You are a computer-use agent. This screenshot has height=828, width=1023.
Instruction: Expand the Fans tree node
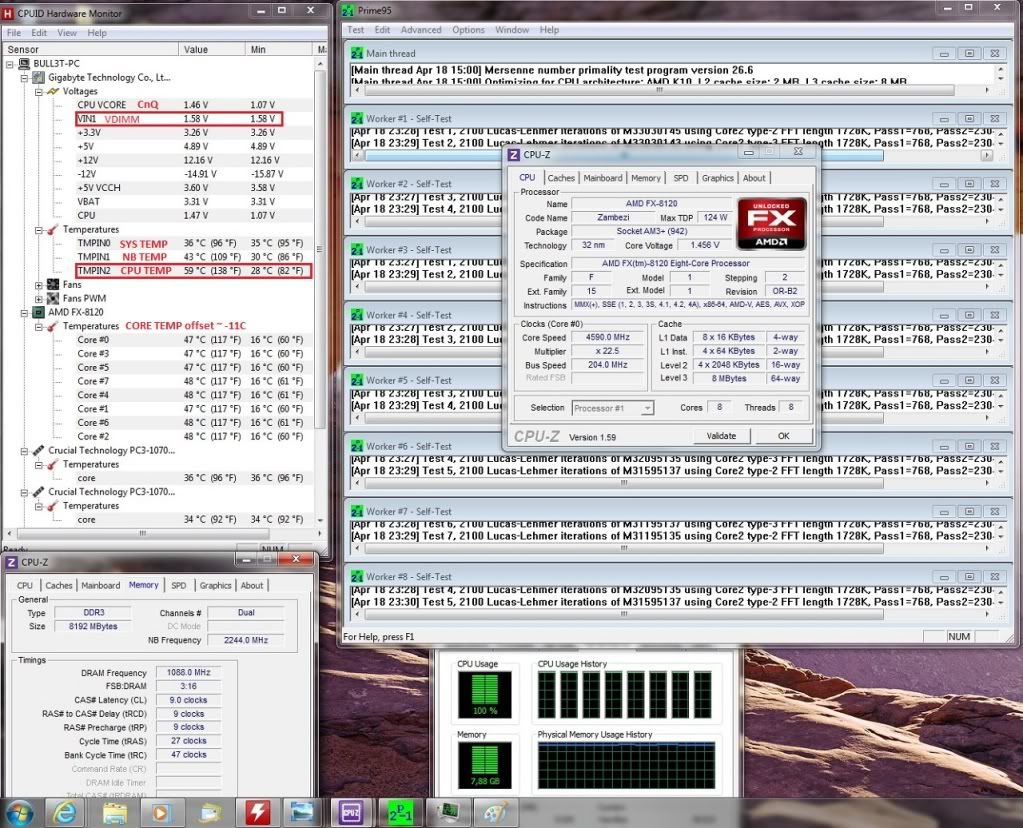[x=38, y=285]
